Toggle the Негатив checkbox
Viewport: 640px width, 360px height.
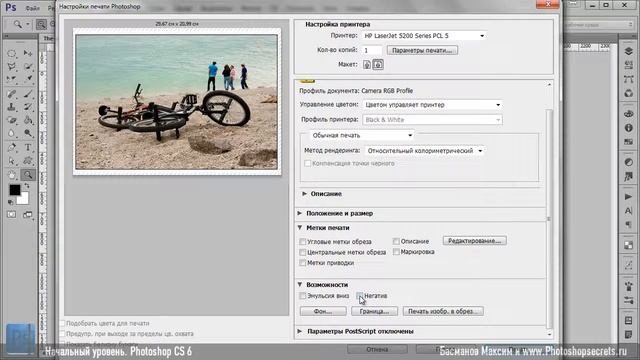pos(360,296)
